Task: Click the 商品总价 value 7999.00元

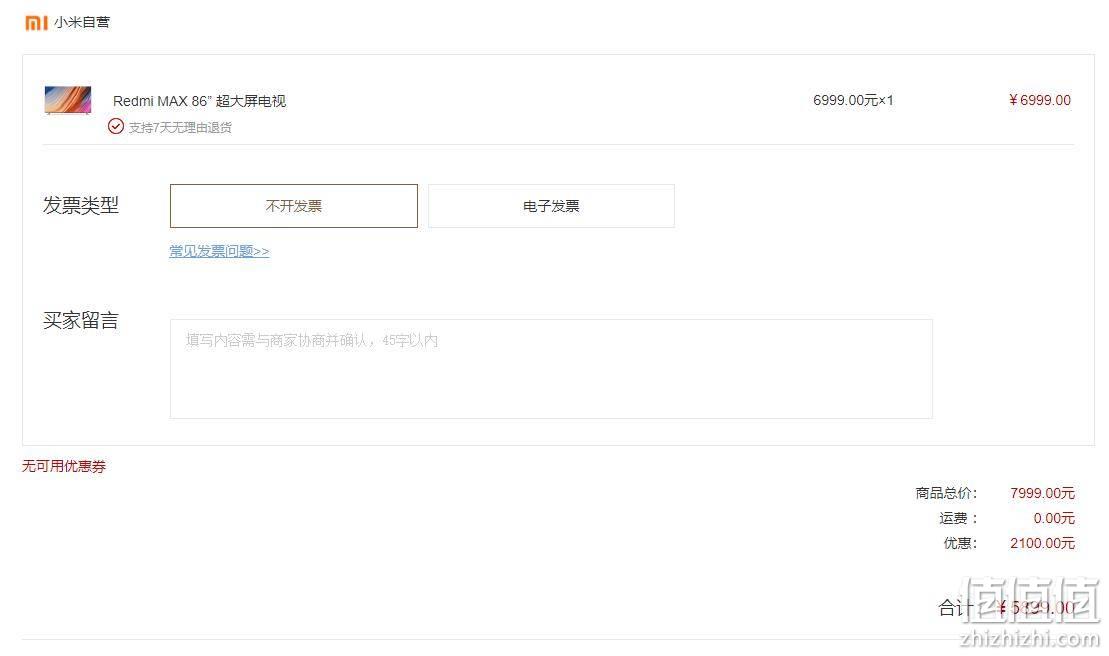Action: tap(1043, 493)
